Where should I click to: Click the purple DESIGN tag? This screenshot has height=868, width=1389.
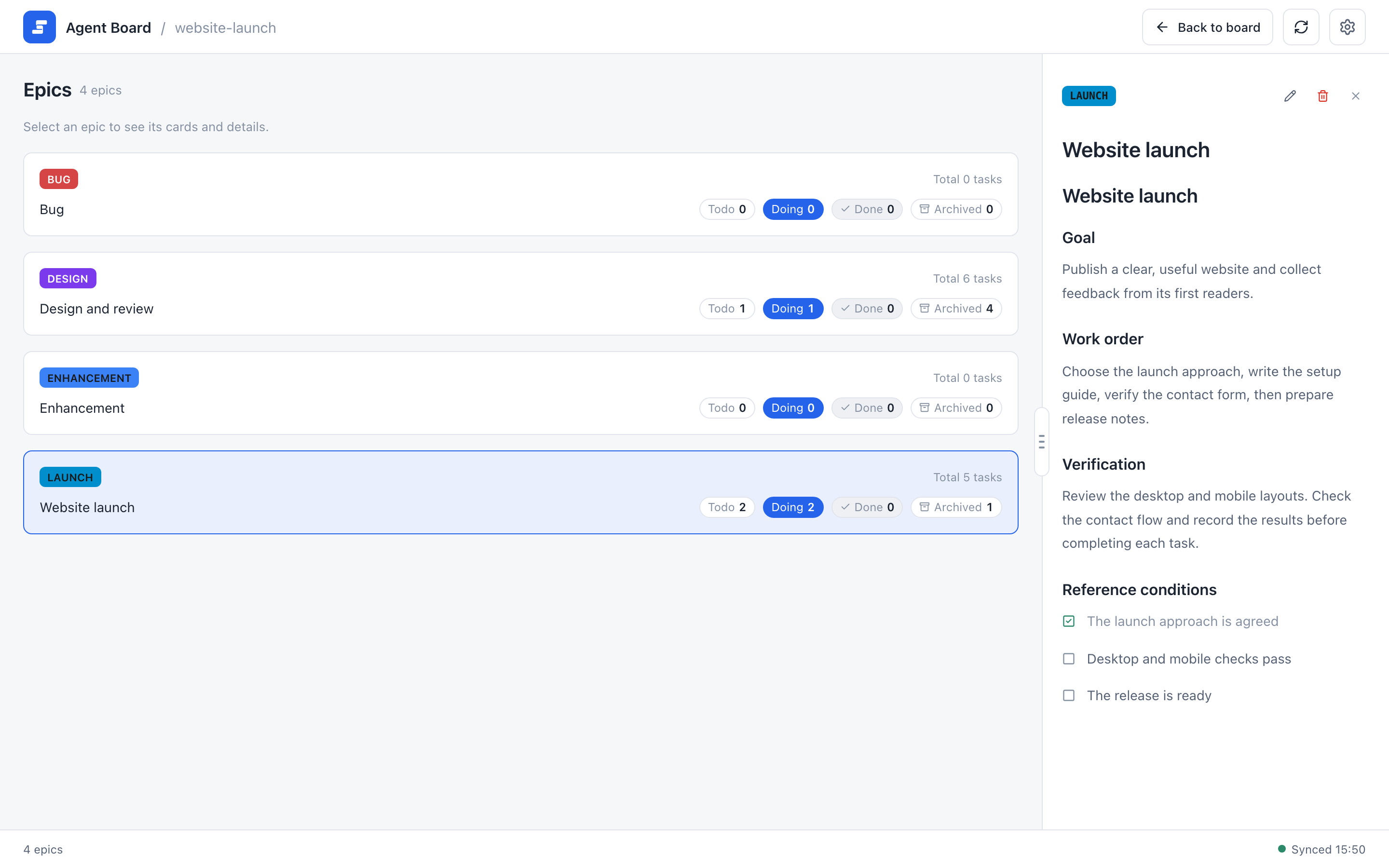click(x=68, y=278)
